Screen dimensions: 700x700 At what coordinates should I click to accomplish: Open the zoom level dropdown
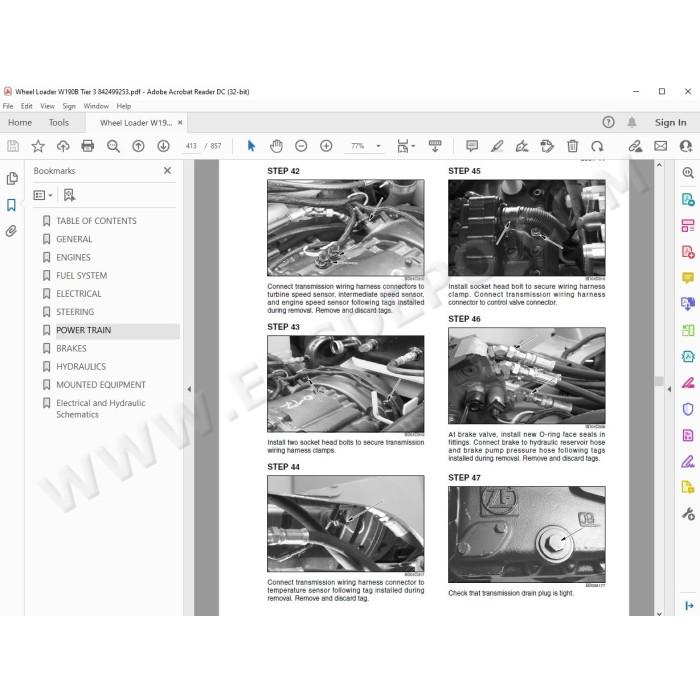coord(379,146)
